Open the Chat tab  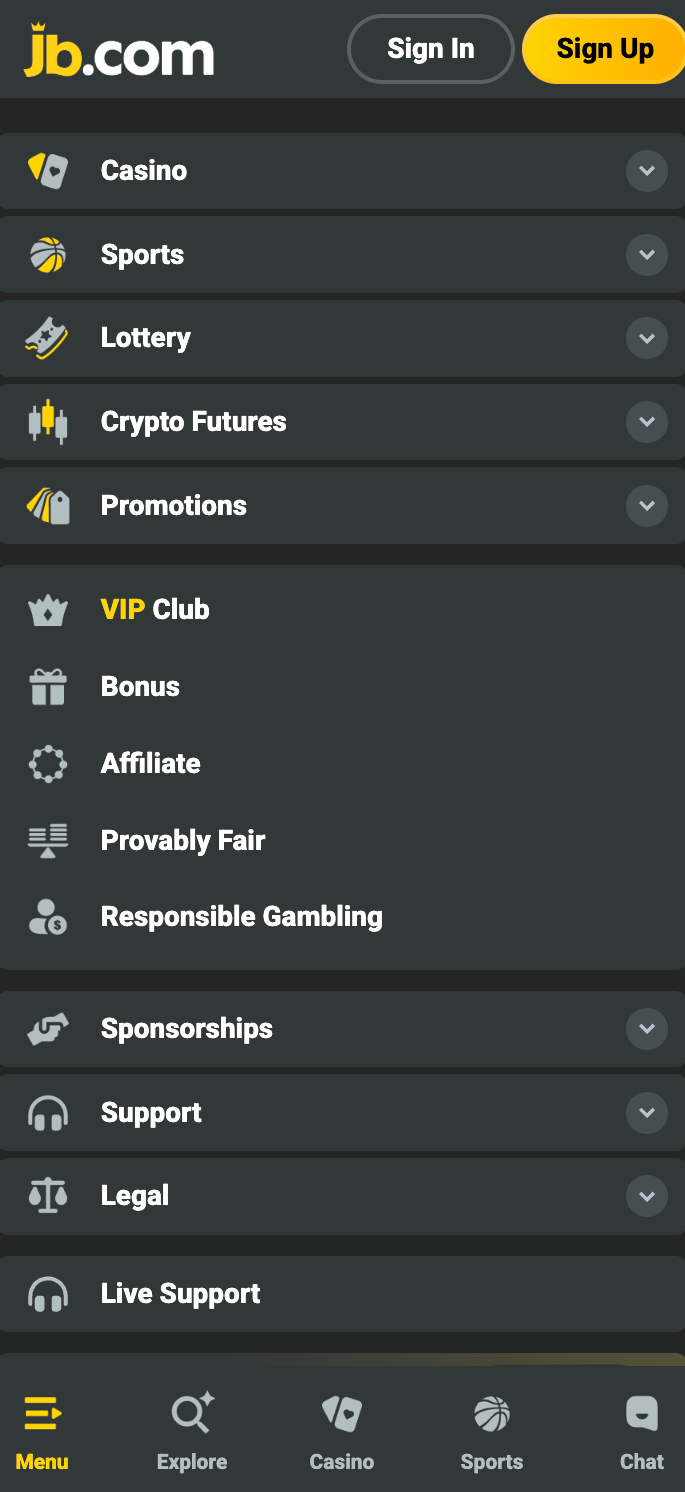(x=641, y=1432)
